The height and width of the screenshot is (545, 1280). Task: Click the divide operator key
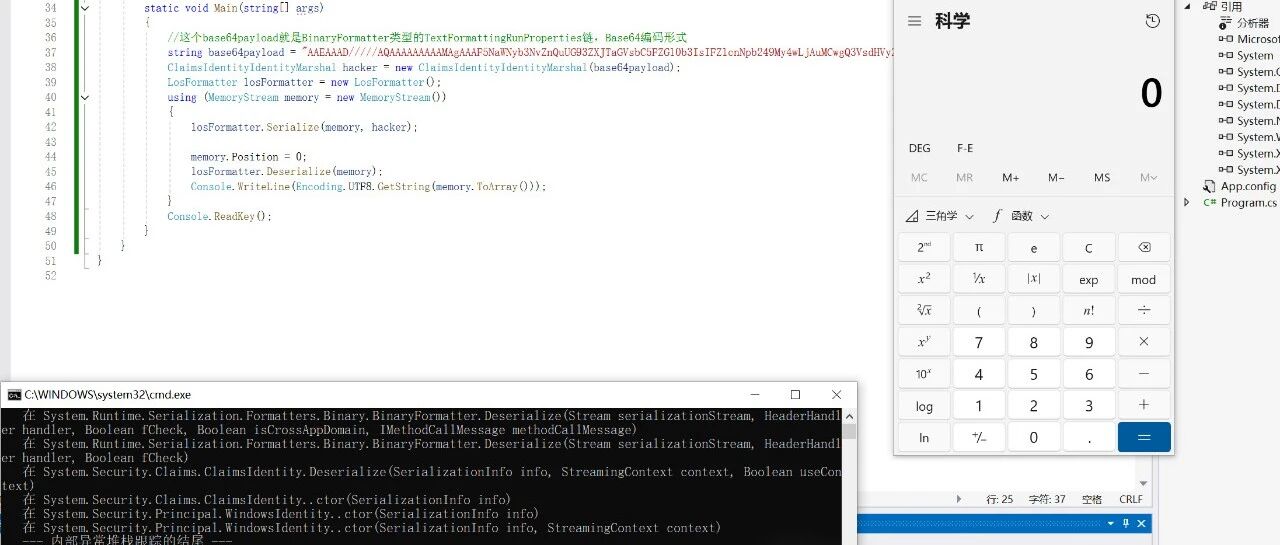point(1144,311)
